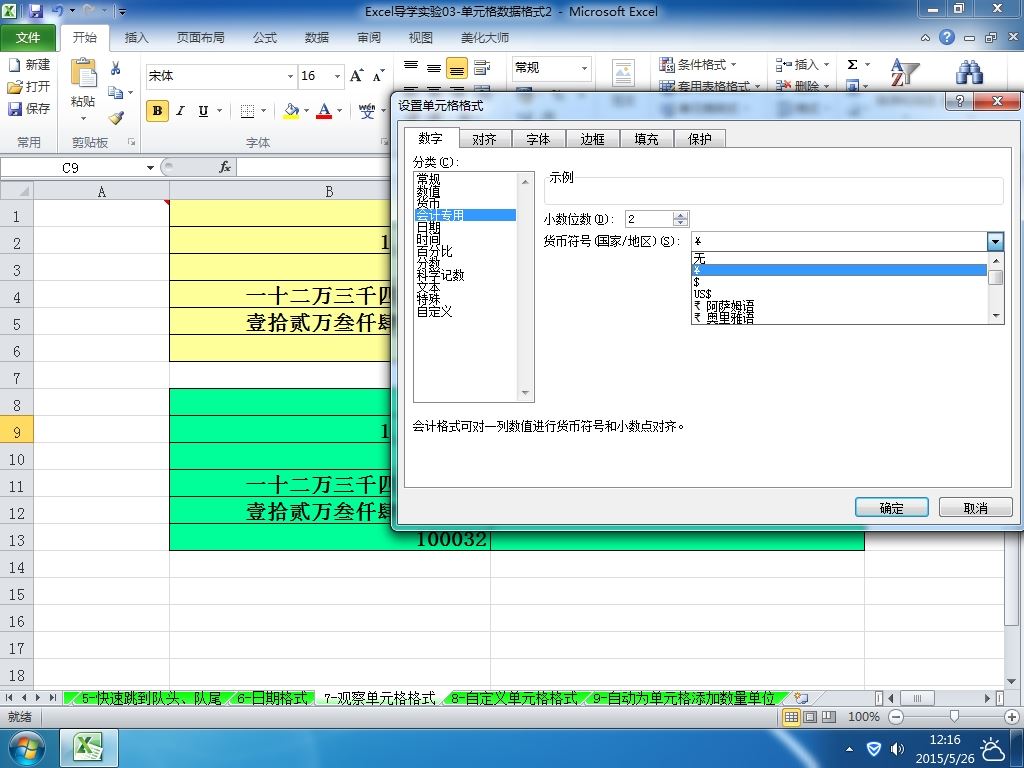Open sheet tab 8-自定义单元格格式
This screenshot has width=1024, height=768.
pos(514,698)
